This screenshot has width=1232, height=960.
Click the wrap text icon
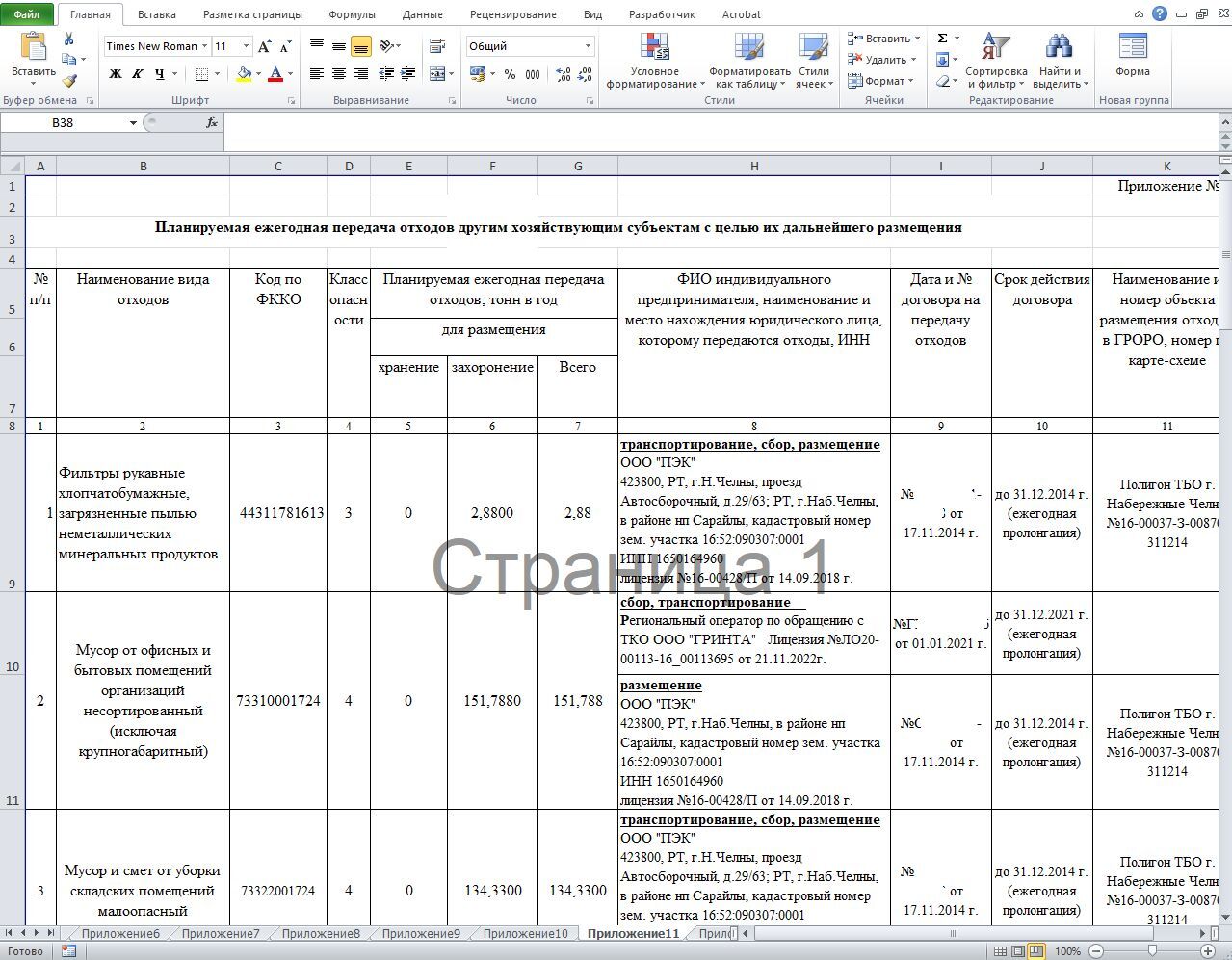437,46
